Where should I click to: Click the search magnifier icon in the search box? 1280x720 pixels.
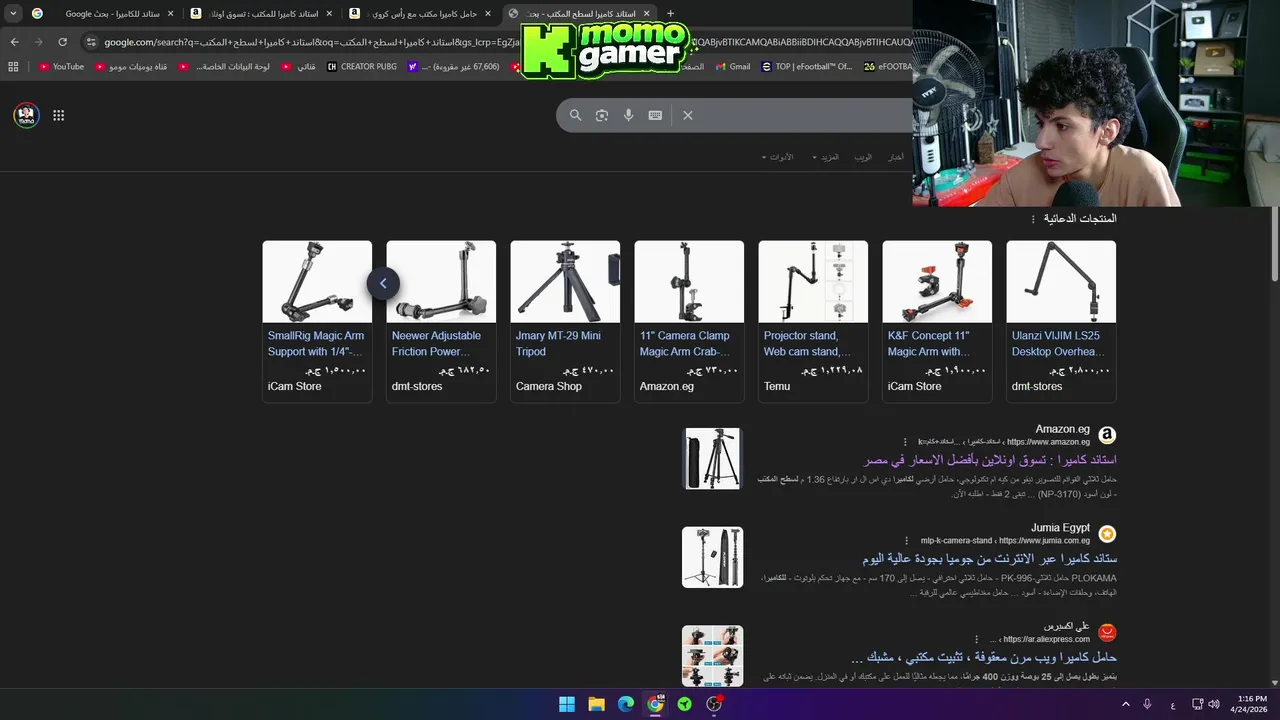tap(575, 115)
